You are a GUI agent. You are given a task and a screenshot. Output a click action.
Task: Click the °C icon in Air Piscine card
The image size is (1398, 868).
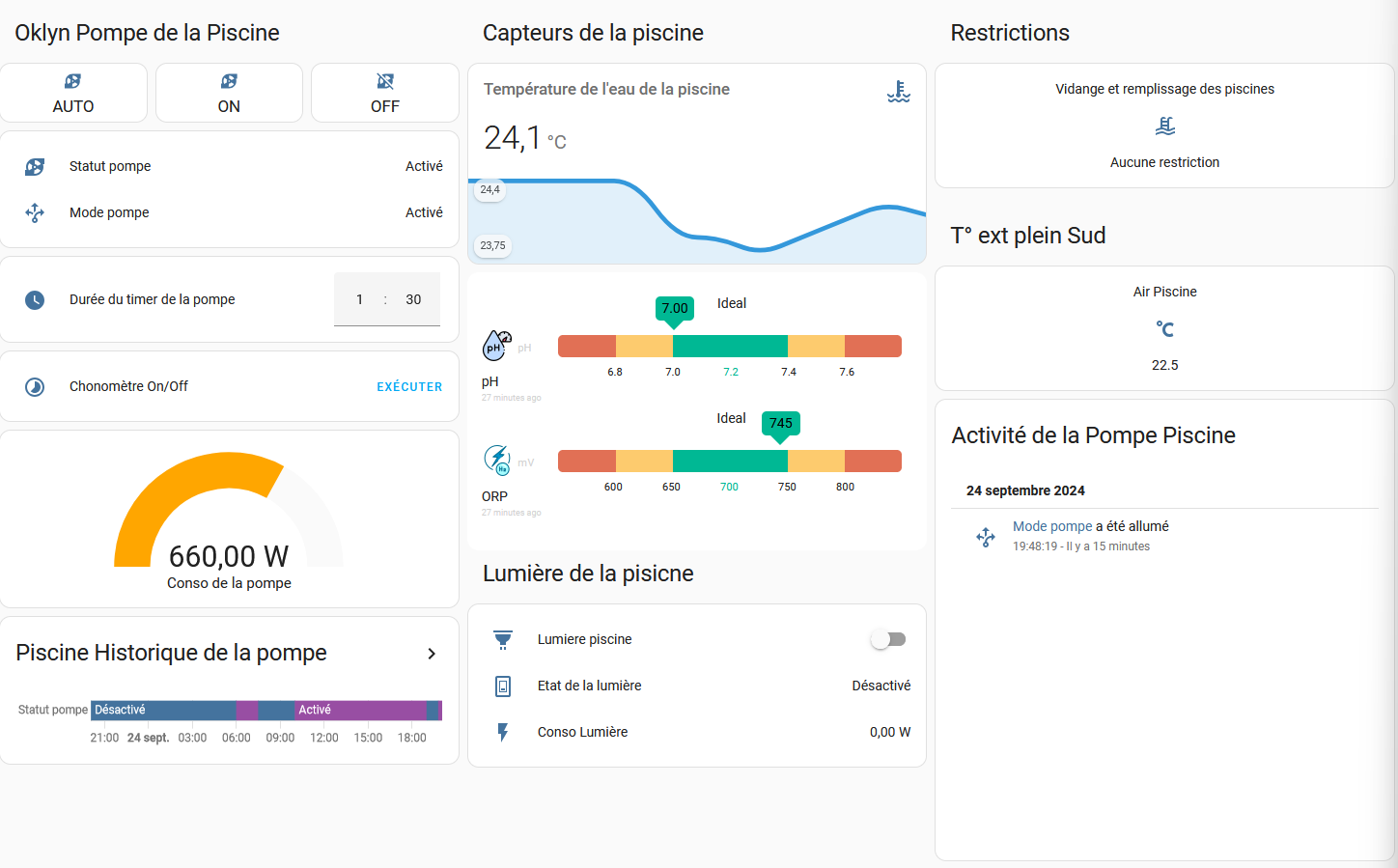pyautogui.click(x=1165, y=328)
